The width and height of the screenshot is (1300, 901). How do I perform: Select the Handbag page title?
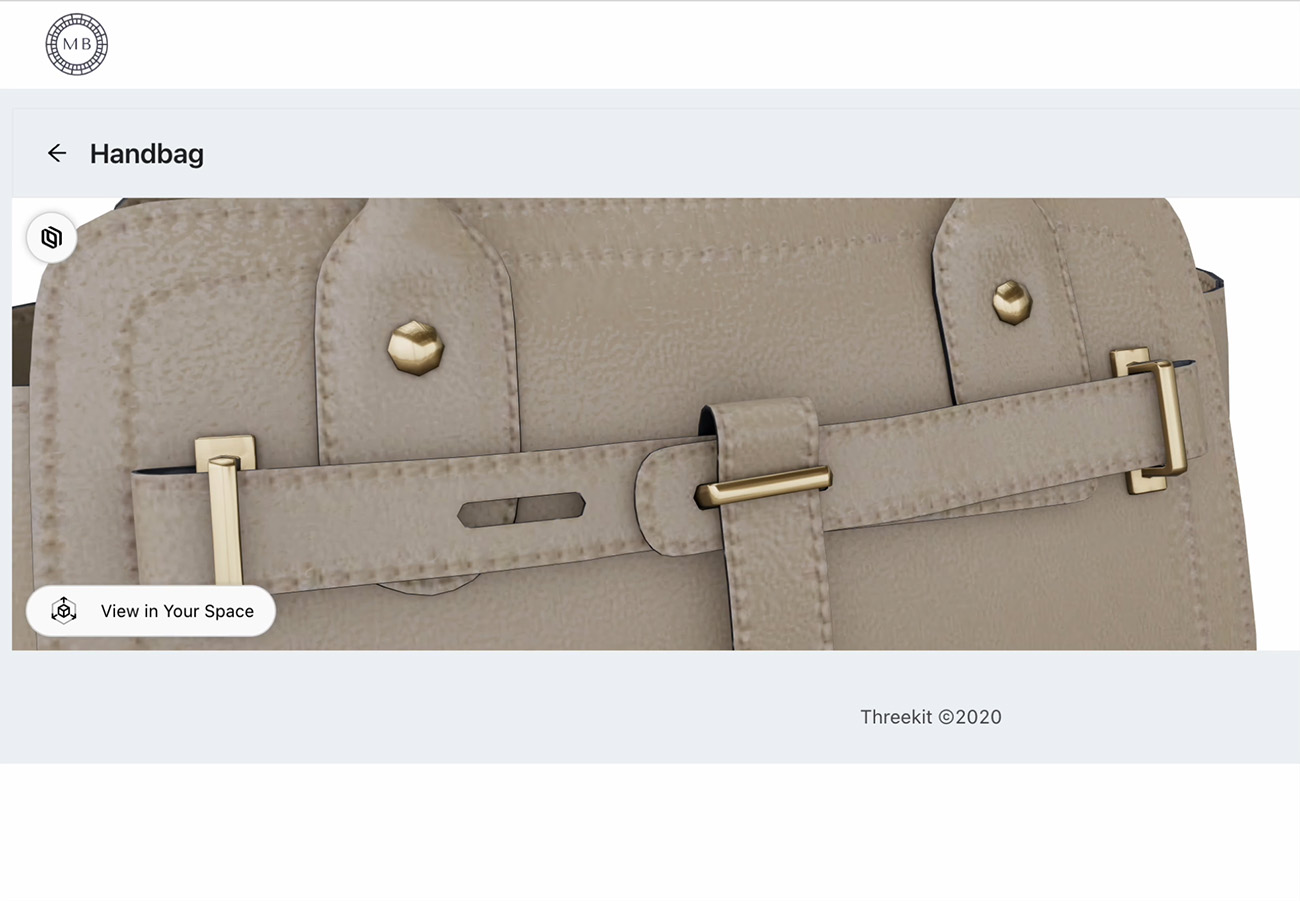147,154
